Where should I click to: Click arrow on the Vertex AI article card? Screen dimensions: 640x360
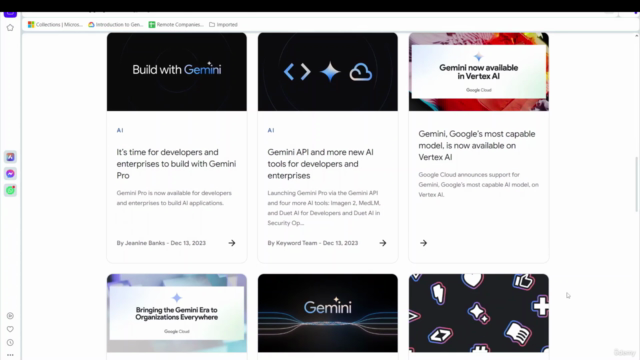point(423,243)
